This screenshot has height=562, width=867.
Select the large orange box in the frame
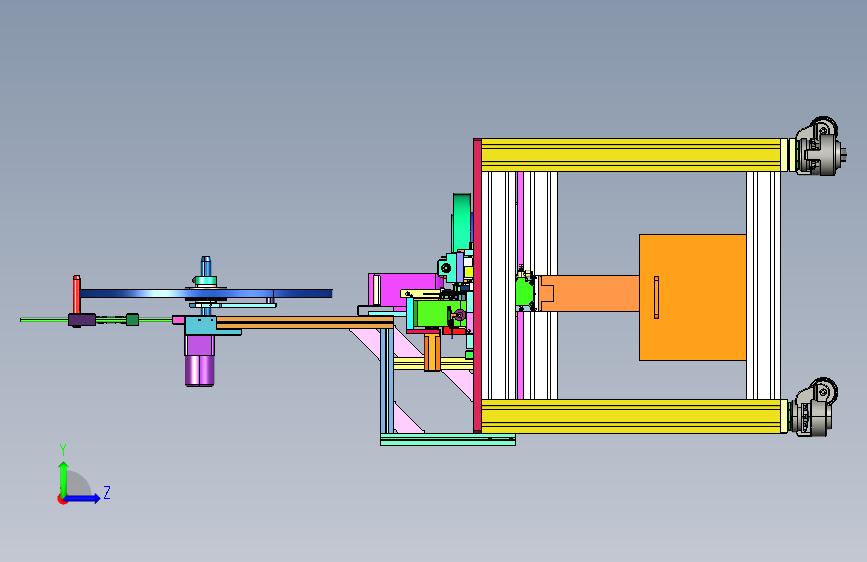(692, 298)
